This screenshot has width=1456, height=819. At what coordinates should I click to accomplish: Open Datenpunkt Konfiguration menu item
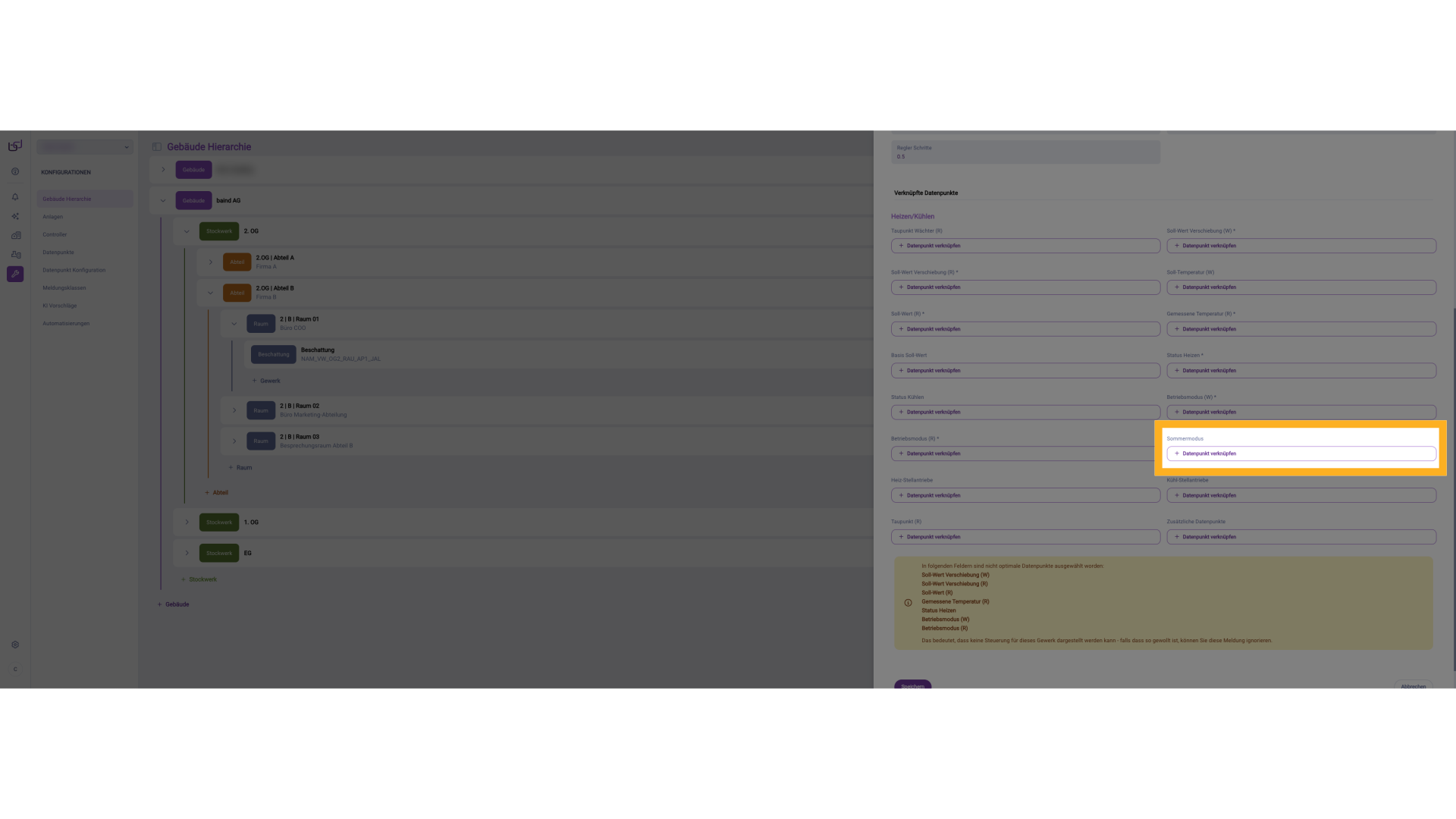(x=74, y=270)
